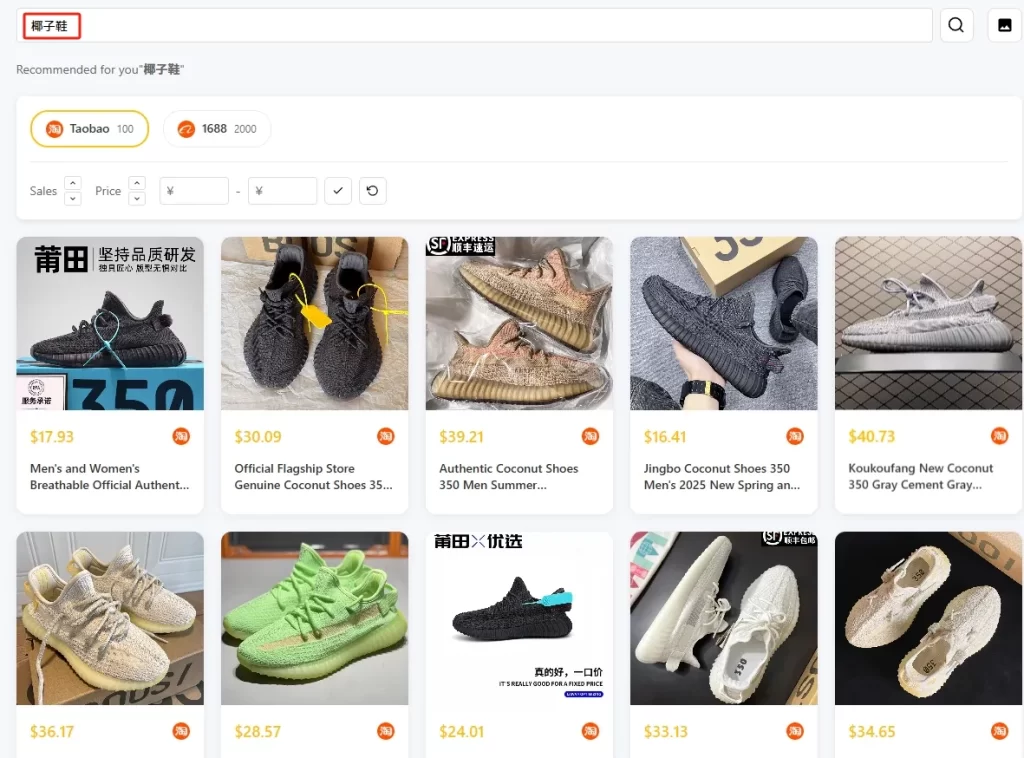Click the $33.13 price text
1024x758 pixels.
pyautogui.click(x=665, y=732)
